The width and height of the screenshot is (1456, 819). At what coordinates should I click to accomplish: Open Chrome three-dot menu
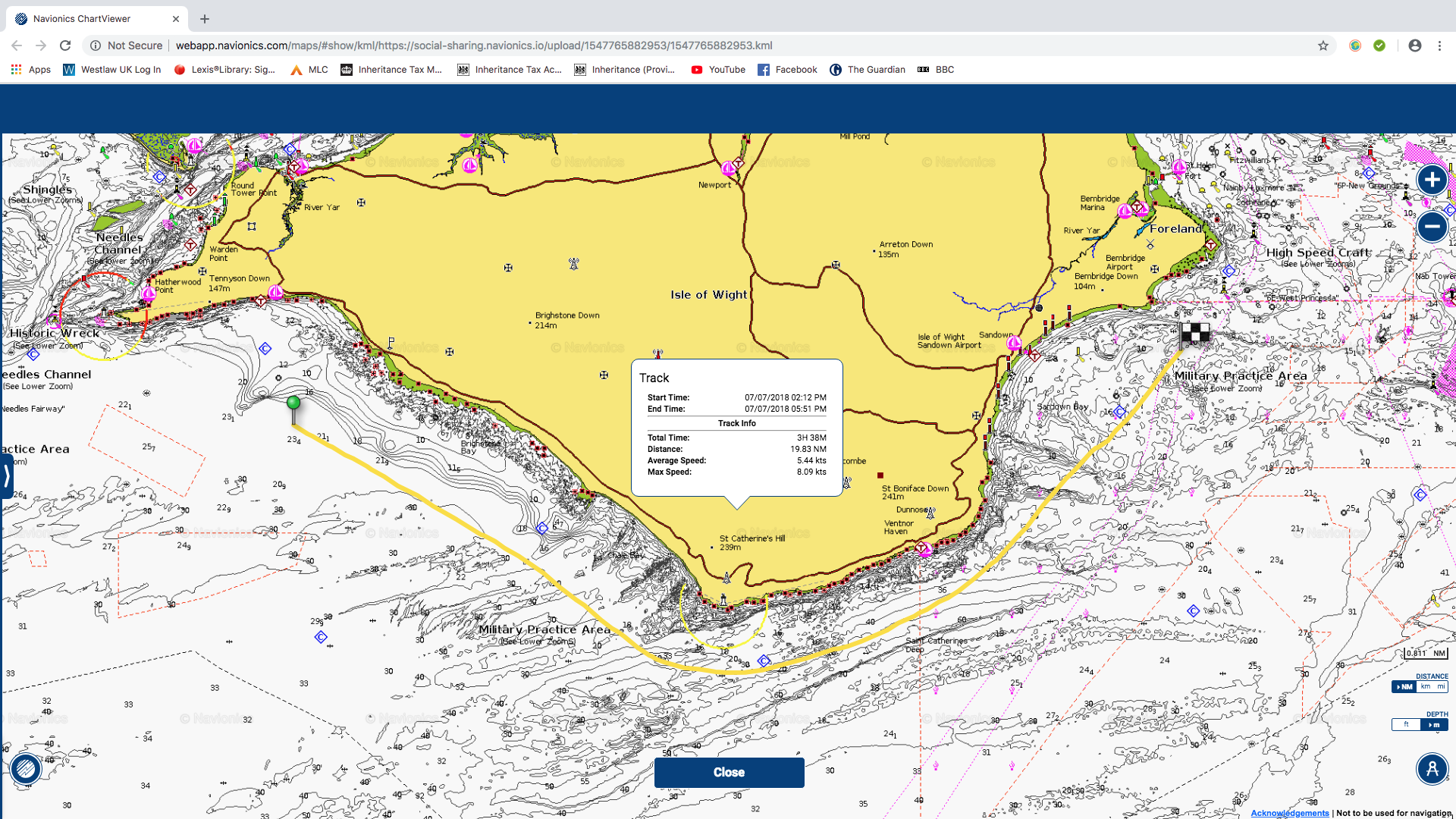pos(1439,45)
